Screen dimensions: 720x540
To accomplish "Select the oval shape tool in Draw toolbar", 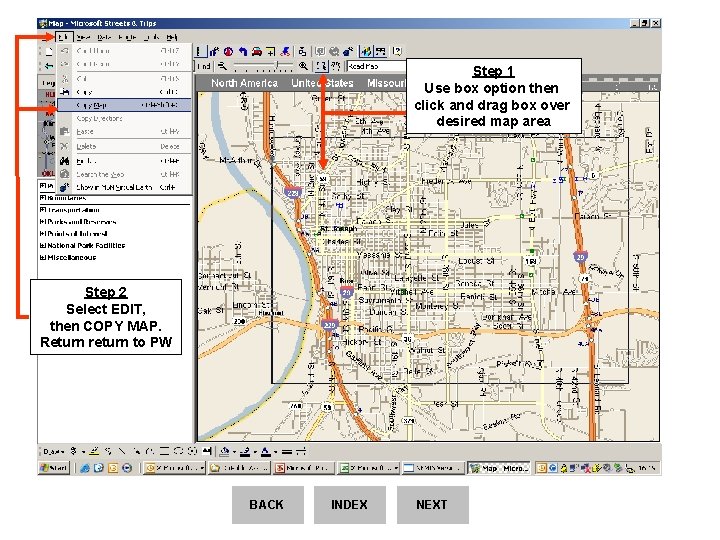I will point(178,451).
